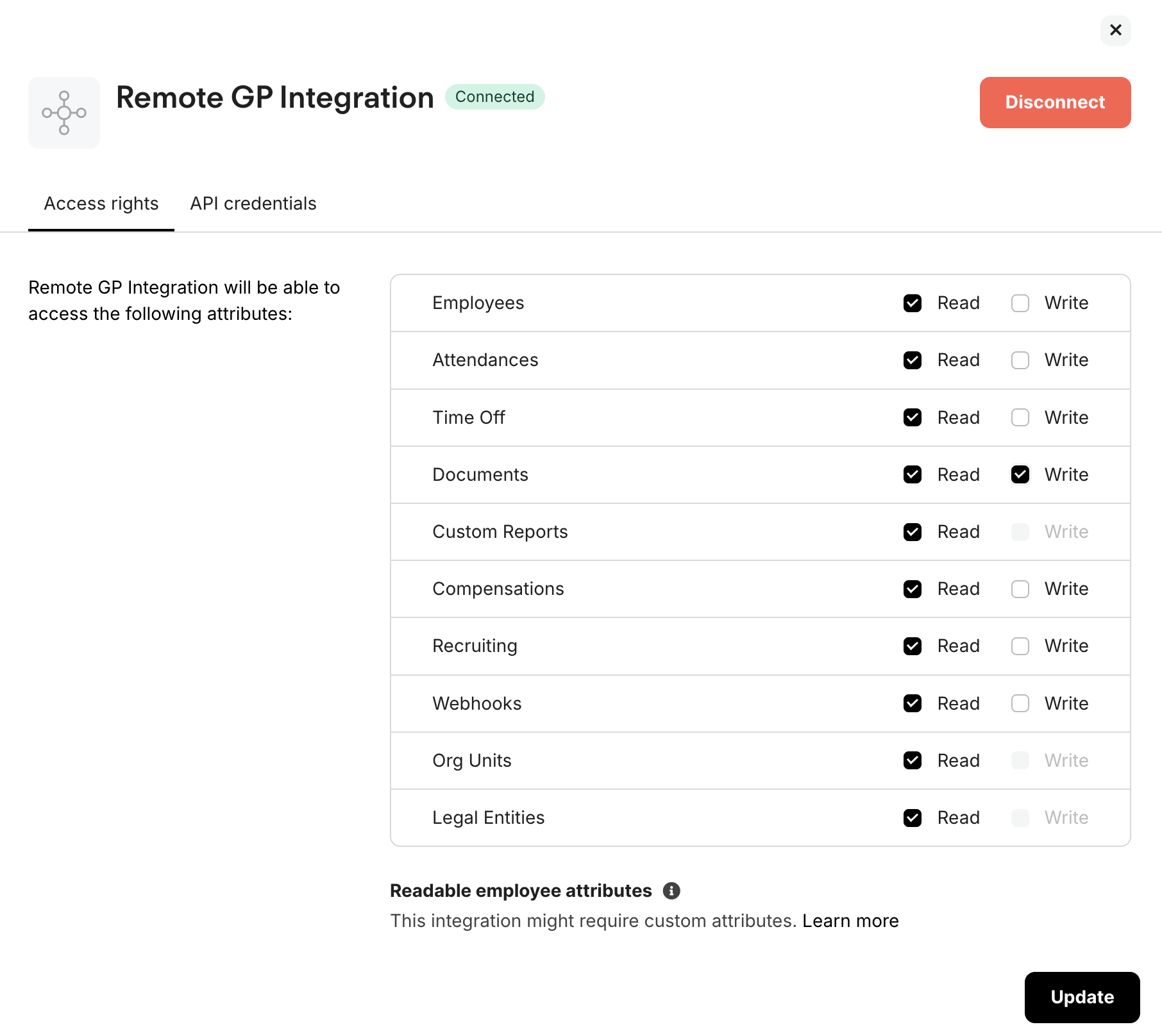Viewport: 1162px width, 1036px height.
Task: Uncheck Custom Reports Read checkbox
Action: (913, 532)
